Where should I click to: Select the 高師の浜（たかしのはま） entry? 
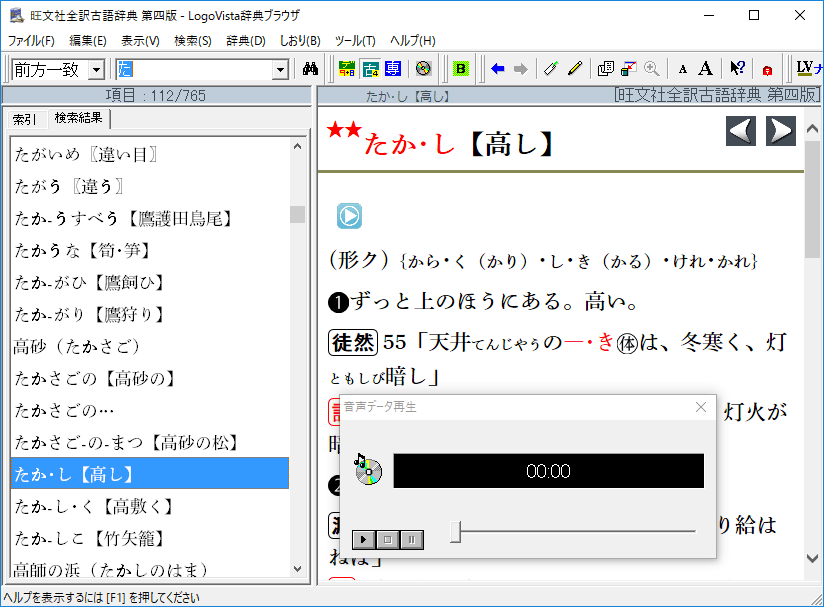pyautogui.click(x=150, y=568)
